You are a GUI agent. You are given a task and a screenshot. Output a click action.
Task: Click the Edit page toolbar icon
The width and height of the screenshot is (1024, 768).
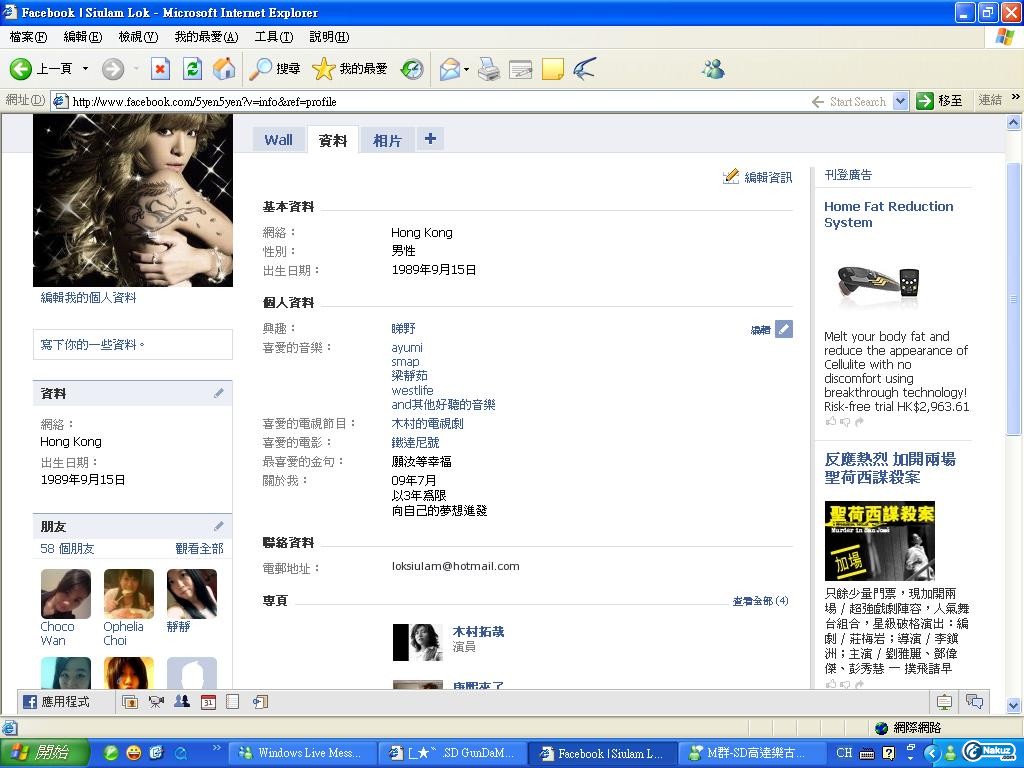(520, 69)
